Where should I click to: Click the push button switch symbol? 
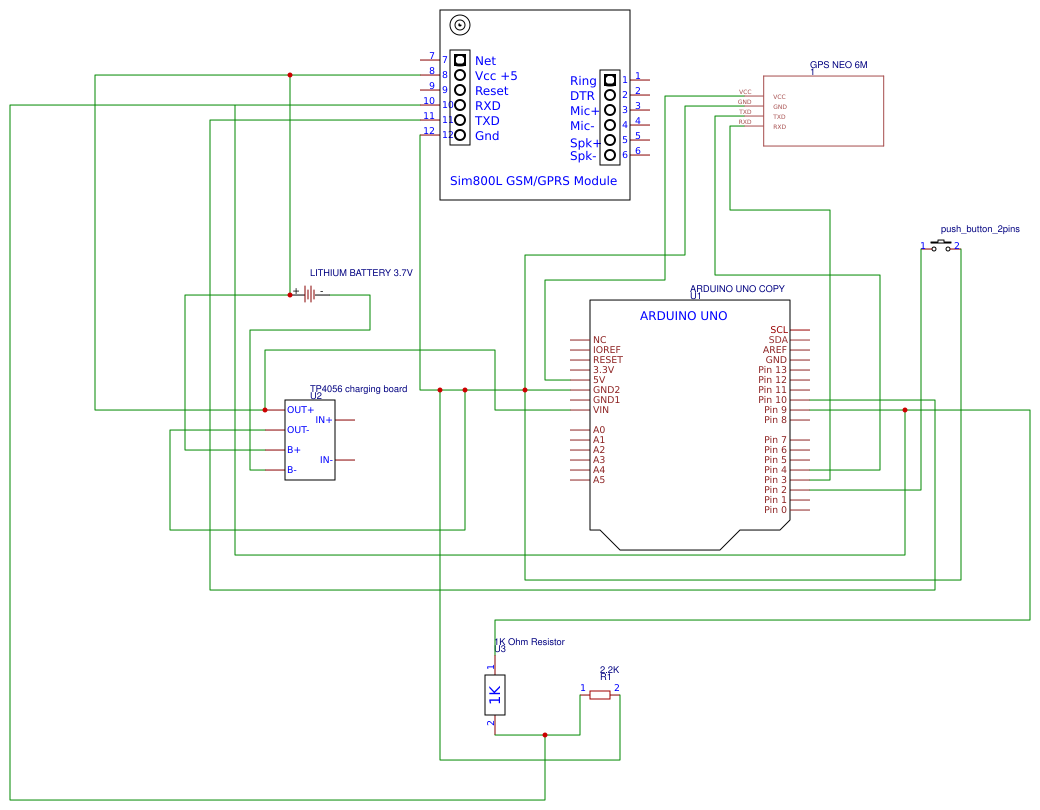coord(941,245)
